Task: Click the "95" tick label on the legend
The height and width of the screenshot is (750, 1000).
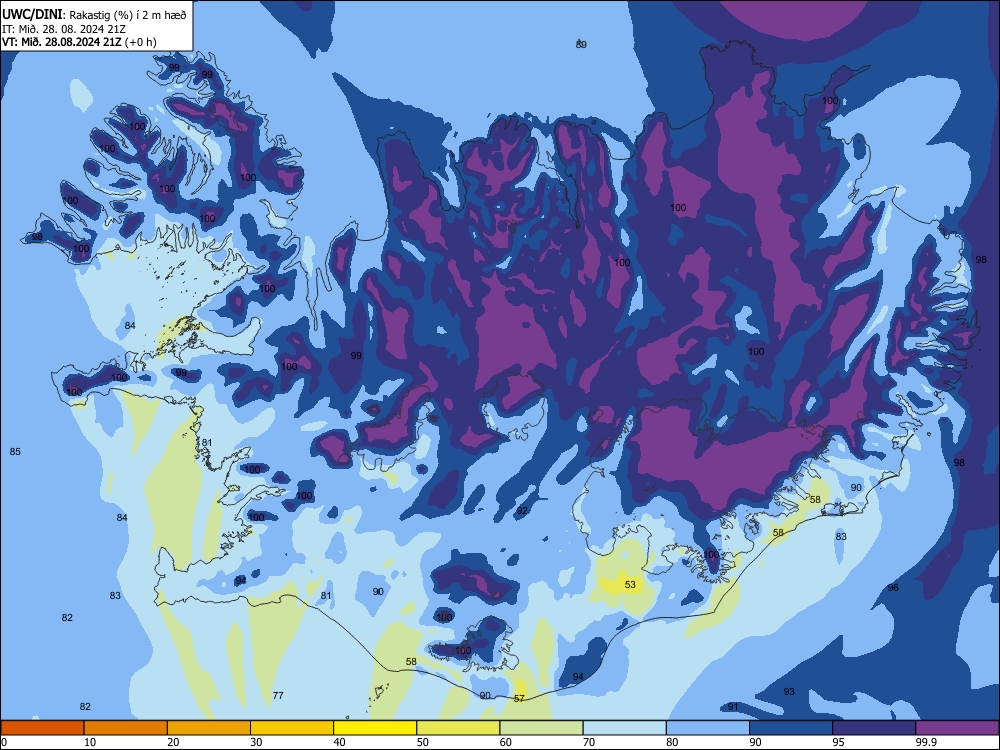Action: click(839, 742)
